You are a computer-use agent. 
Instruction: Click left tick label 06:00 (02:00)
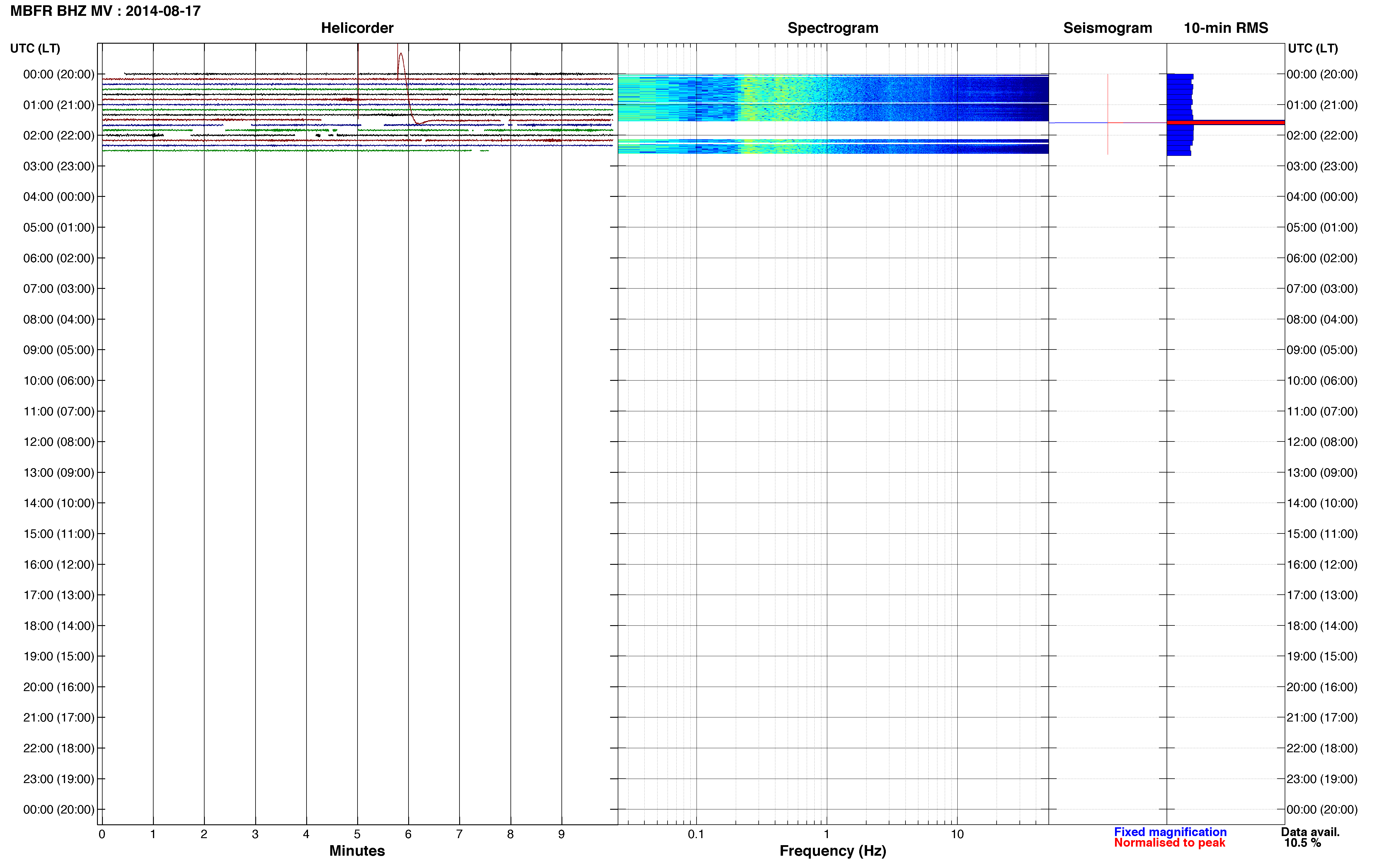[x=59, y=258]
